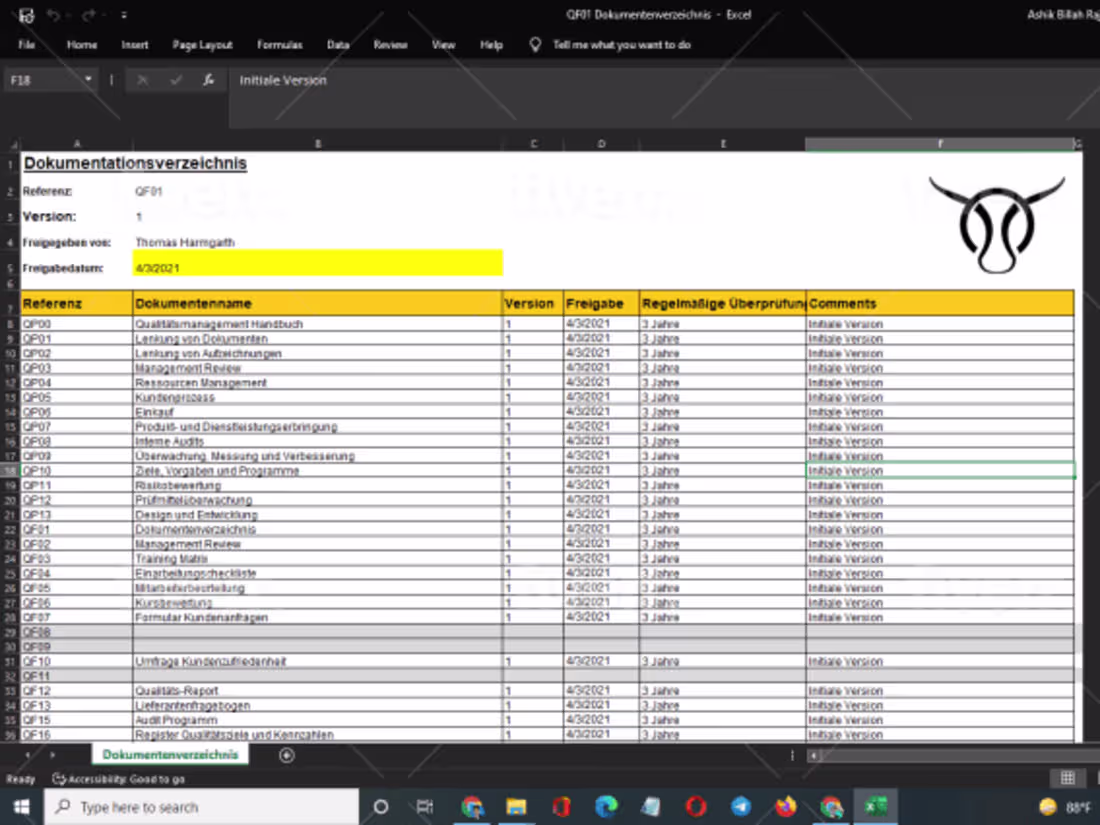Screen dimensions: 1100x825
Task: Switch to the Formulas ribbon tab
Action: (280, 45)
